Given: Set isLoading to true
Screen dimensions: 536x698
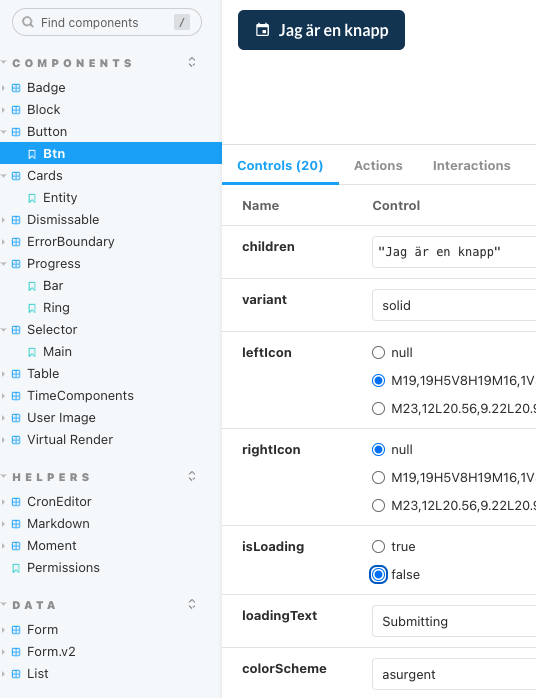Looking at the screenshot, I should (378, 547).
